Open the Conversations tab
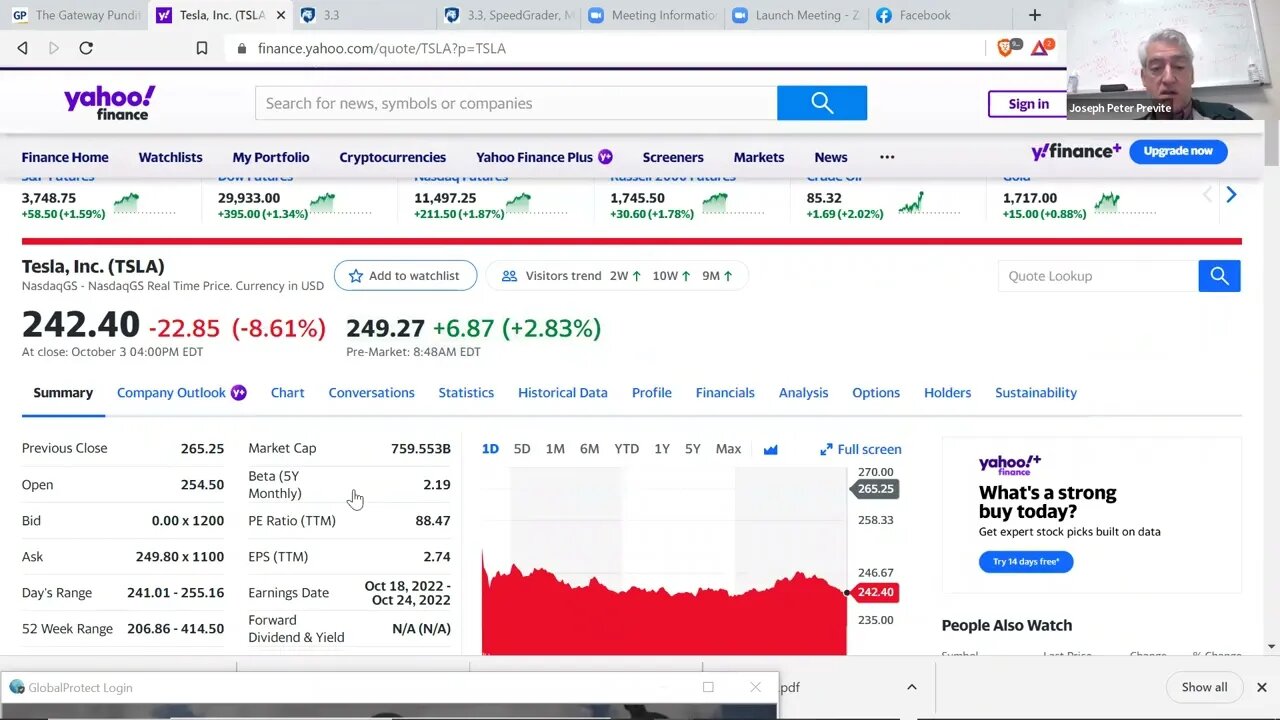Viewport: 1280px width, 720px height. pos(371,393)
